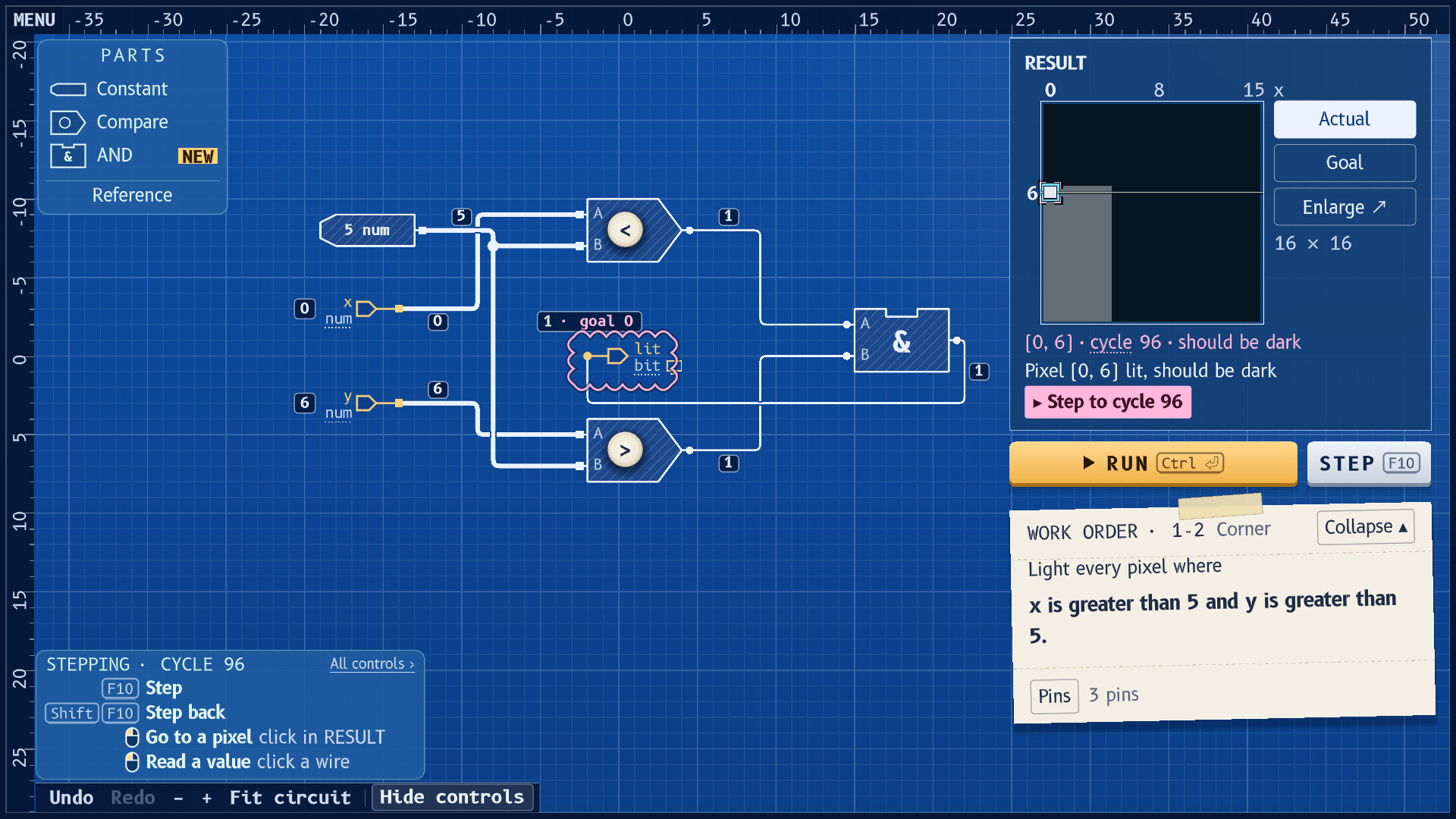The width and height of the screenshot is (1456, 819).
Task: Show the Goal result view
Action: (1345, 163)
